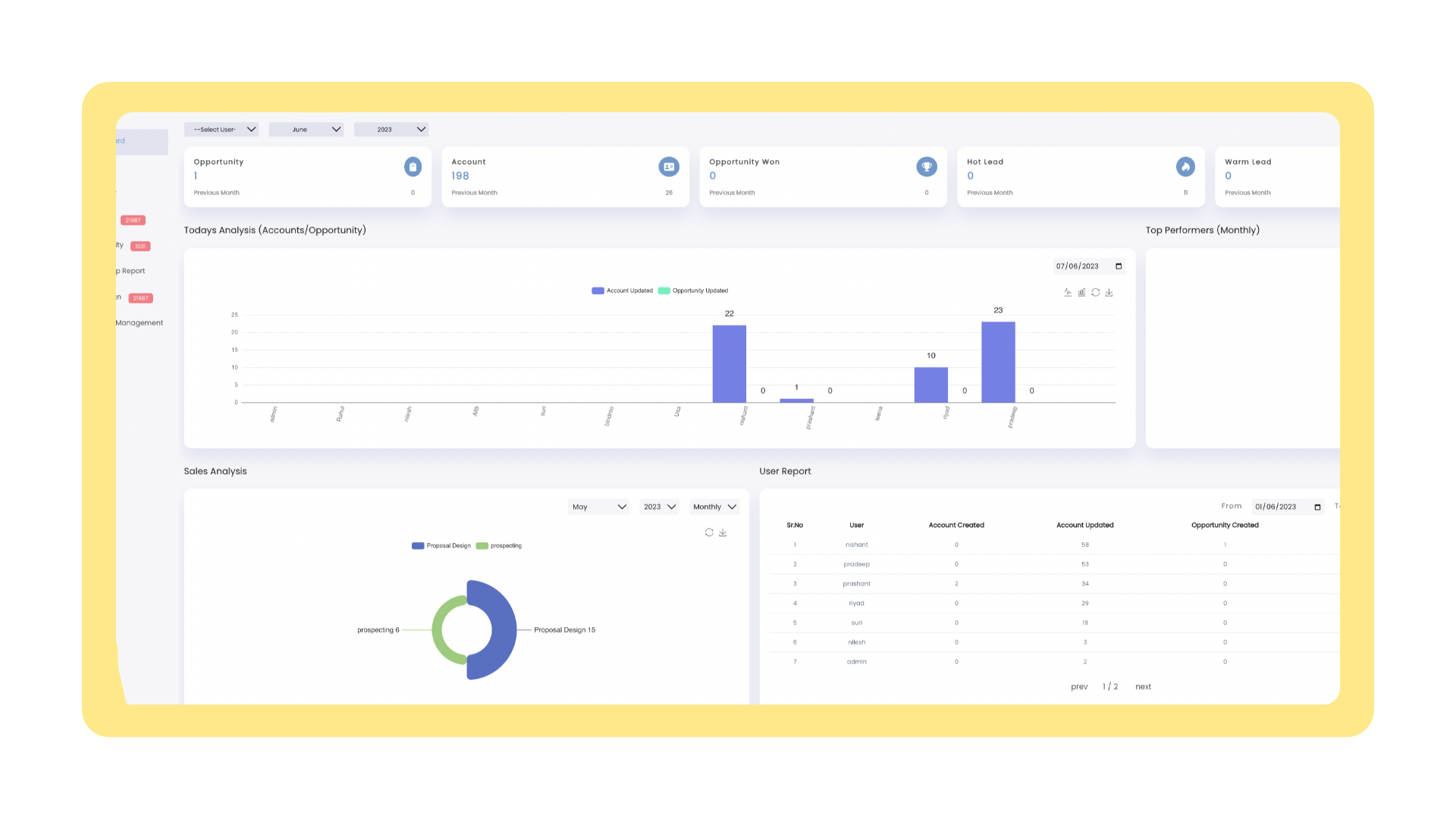Open the calendar picker showing 07/06/2023

[1118, 266]
